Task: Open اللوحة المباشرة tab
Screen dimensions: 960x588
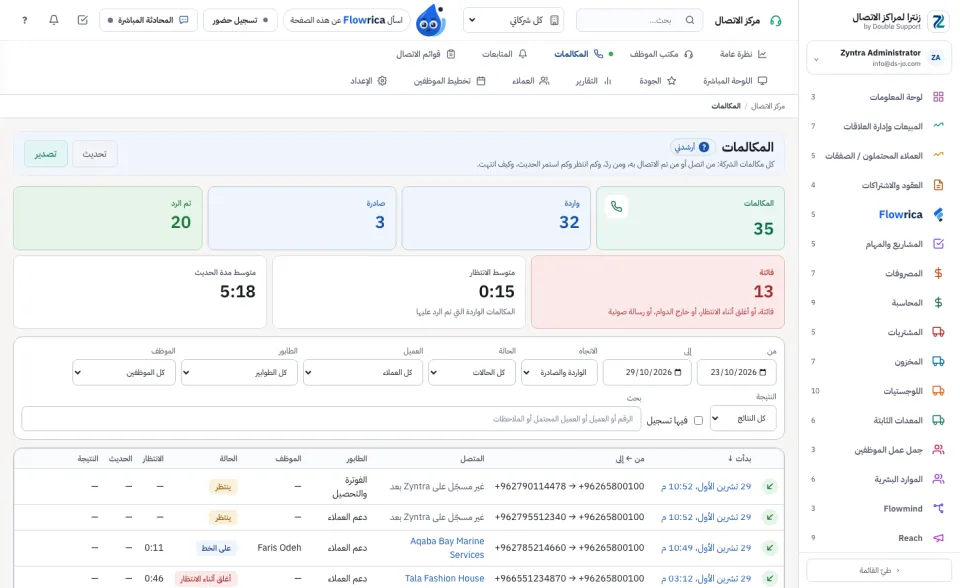Action: point(735,81)
